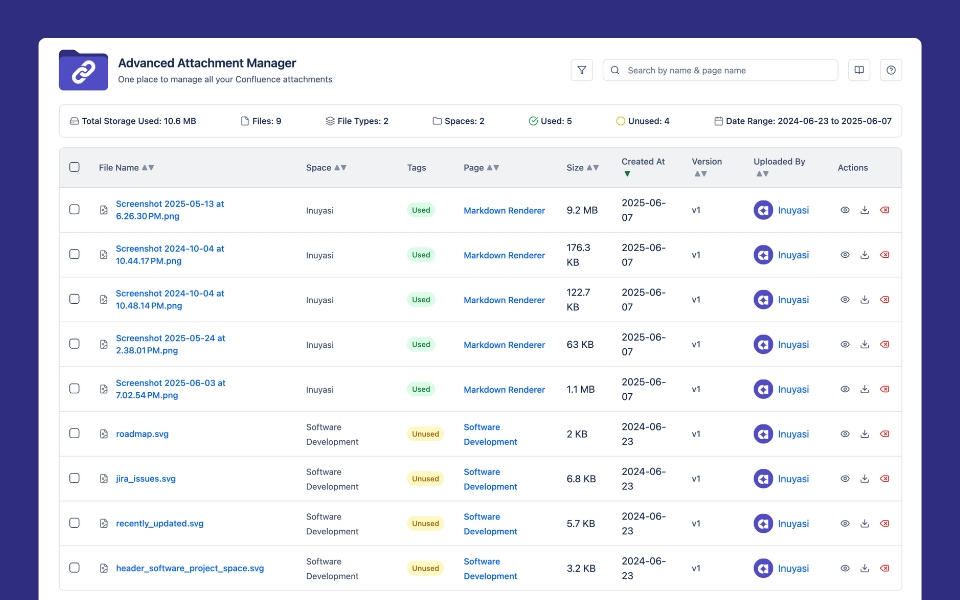
Task: Open recently_updated.svg file link
Action: (159, 523)
